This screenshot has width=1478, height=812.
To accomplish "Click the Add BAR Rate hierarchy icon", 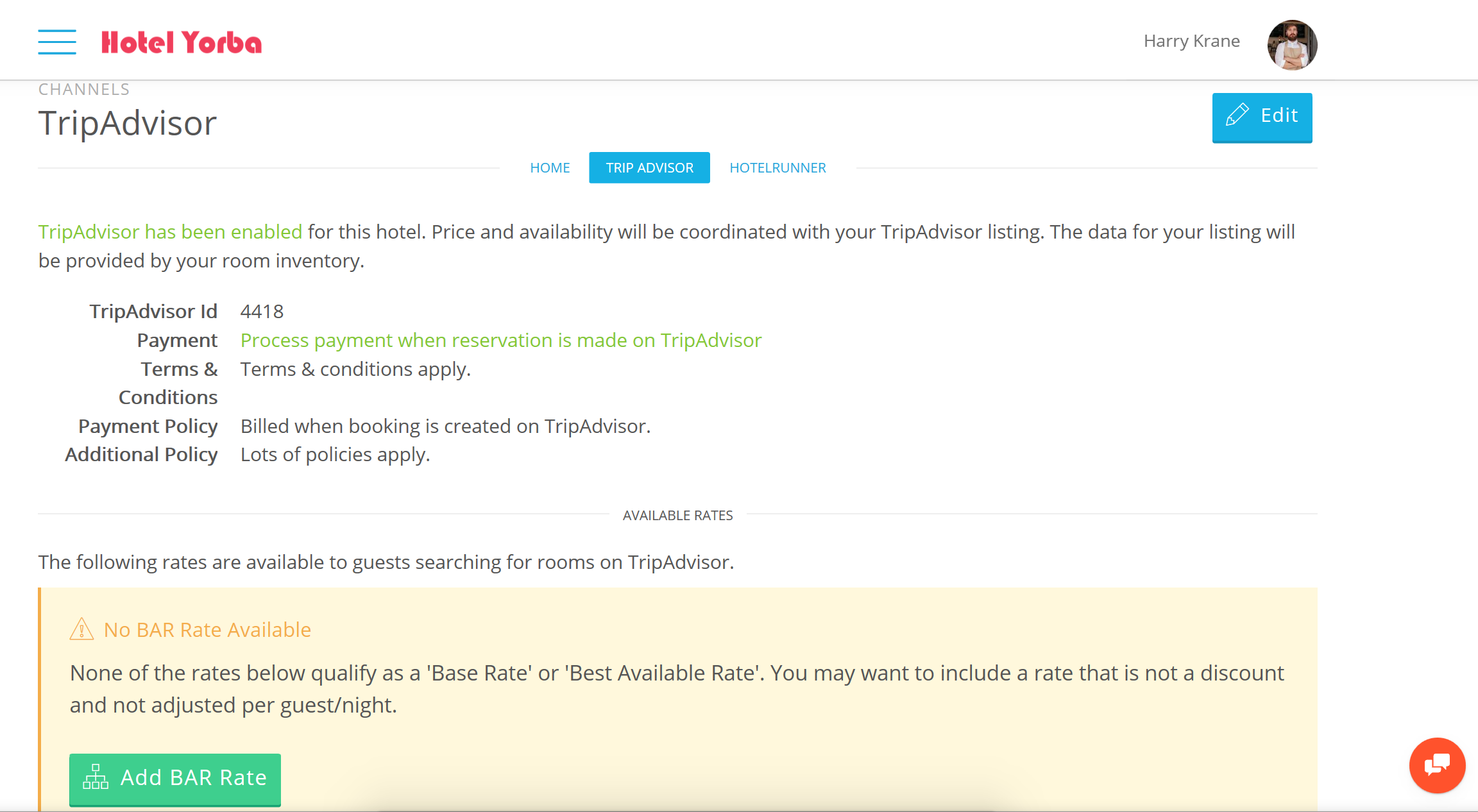I will (96, 777).
